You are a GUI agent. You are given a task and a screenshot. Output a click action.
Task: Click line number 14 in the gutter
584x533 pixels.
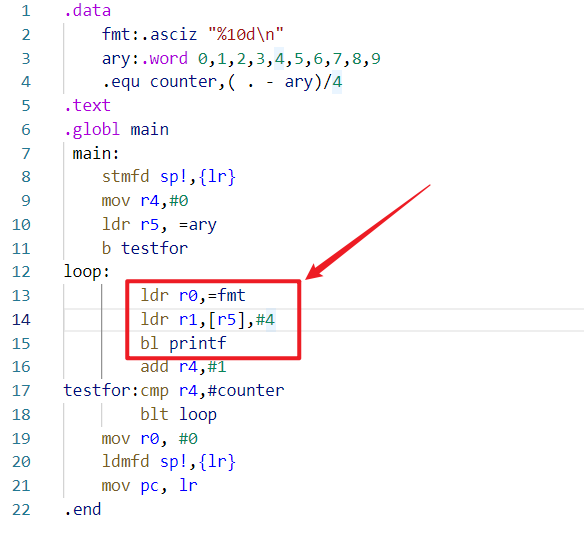tap(21, 320)
